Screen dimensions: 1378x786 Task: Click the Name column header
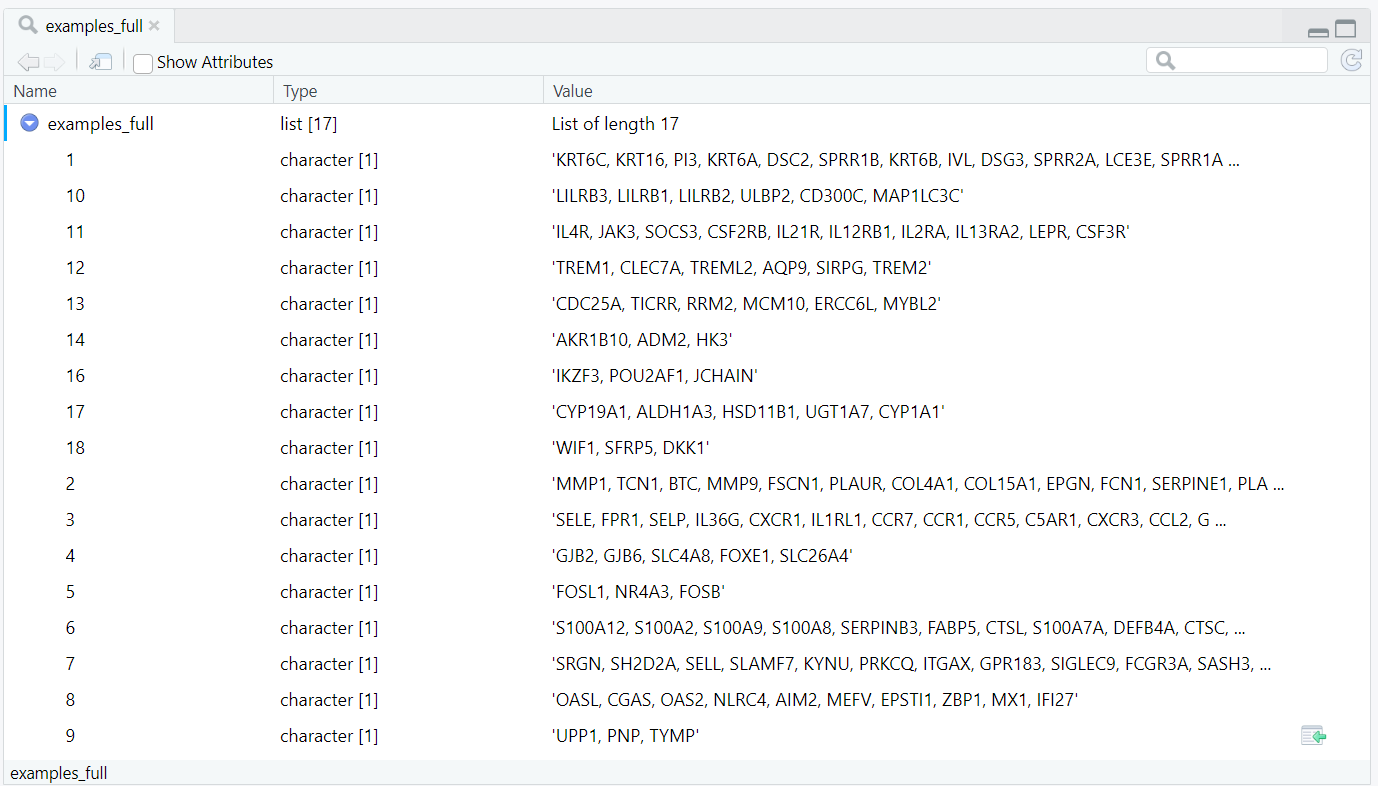tap(35, 91)
